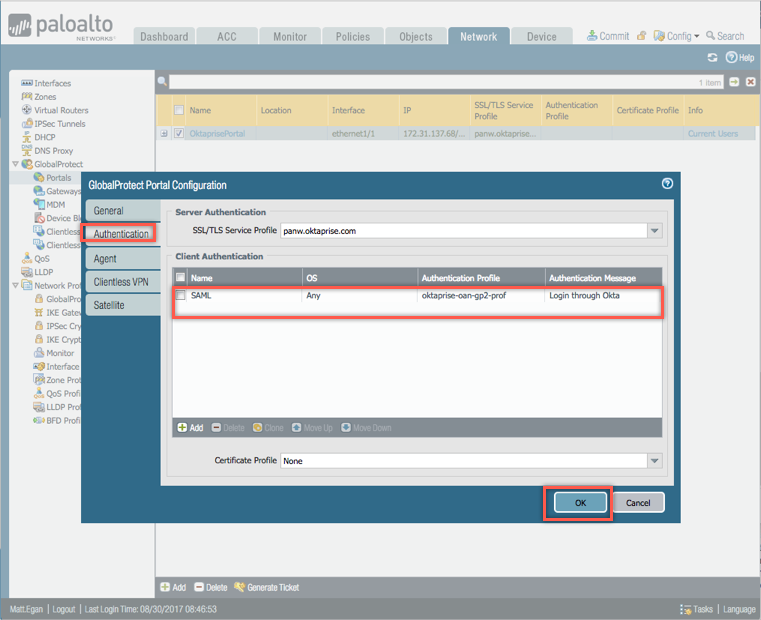Open Help via question mark icon
This screenshot has height=620, width=761.
tap(732, 58)
